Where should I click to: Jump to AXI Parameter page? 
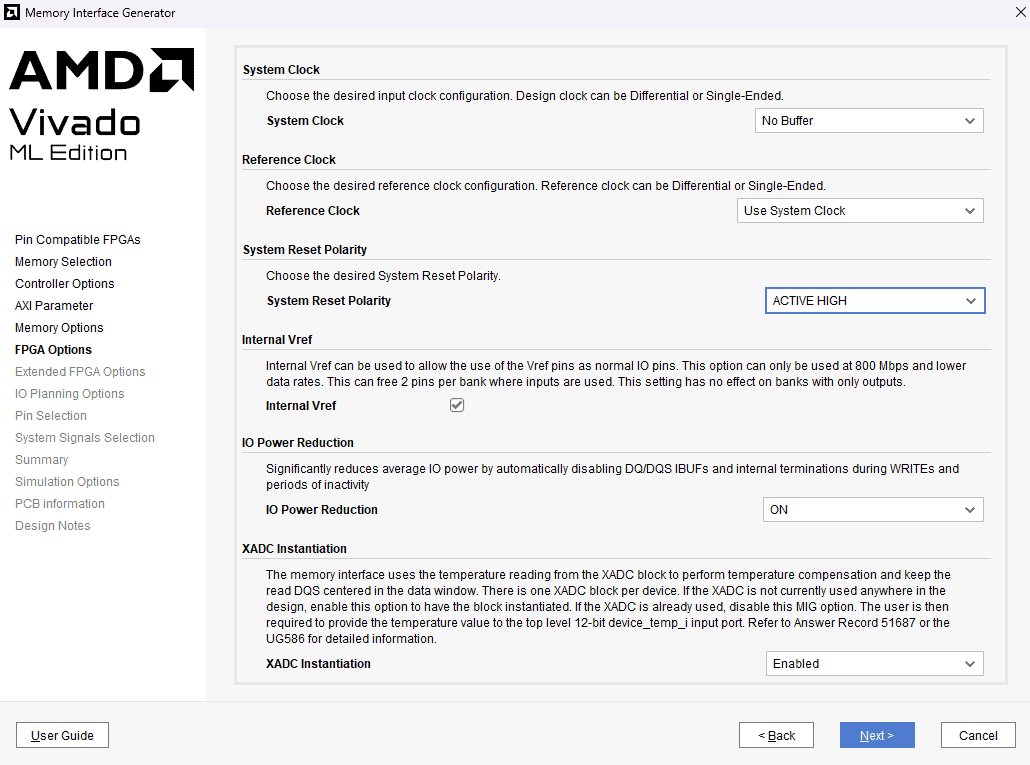pos(54,306)
